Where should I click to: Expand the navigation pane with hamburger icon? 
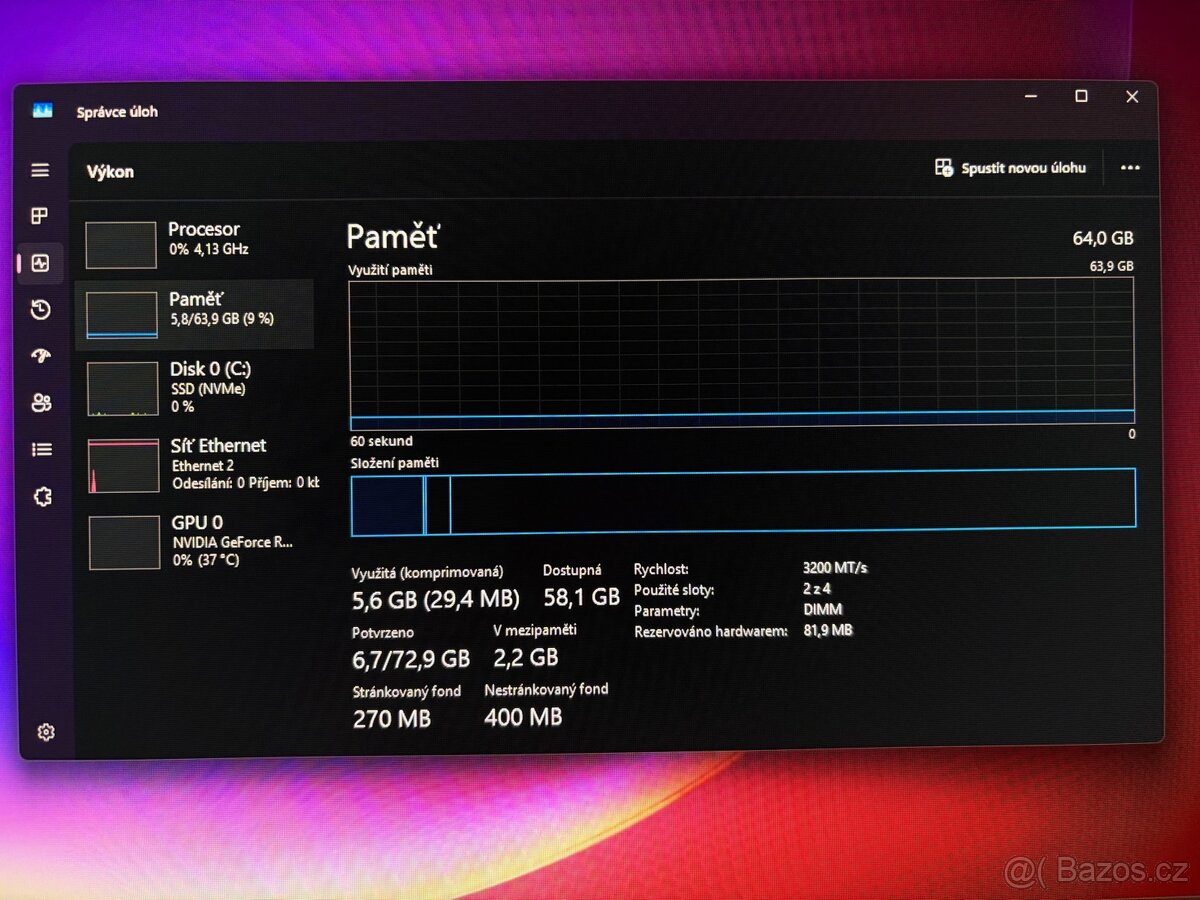click(40, 170)
